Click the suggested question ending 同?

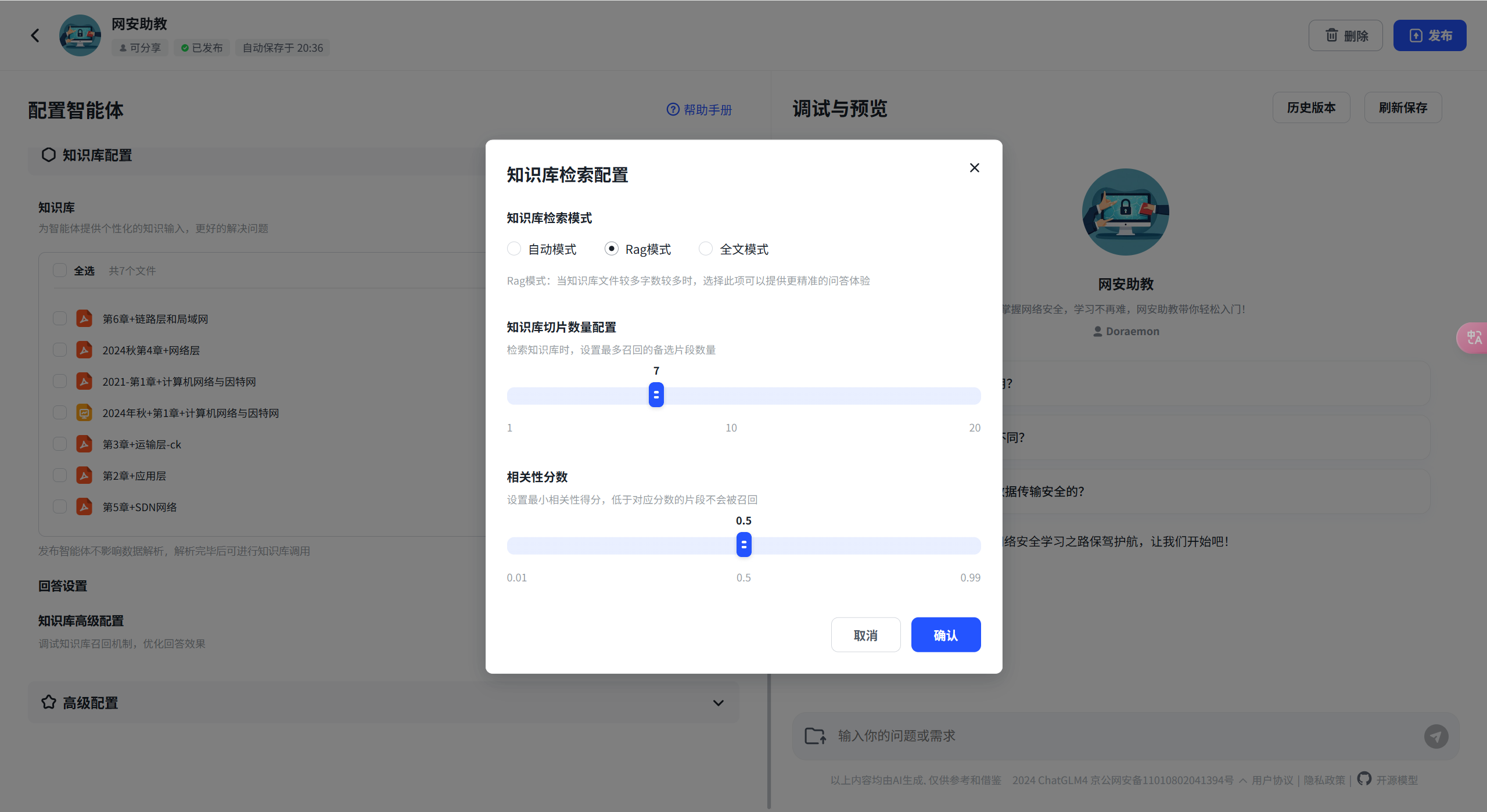1216,437
